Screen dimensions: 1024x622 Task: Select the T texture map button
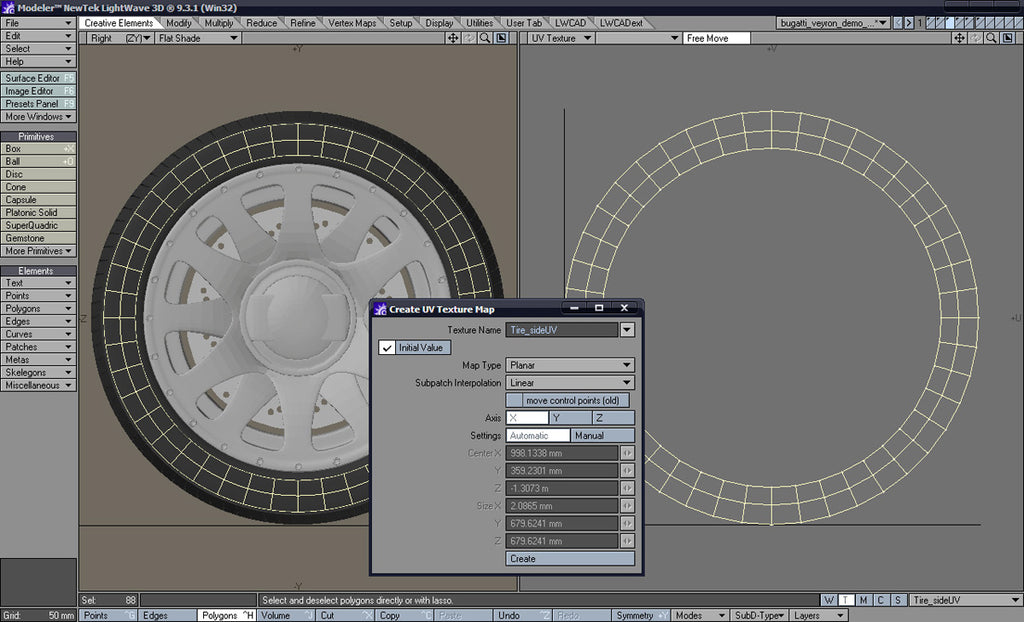coord(846,600)
